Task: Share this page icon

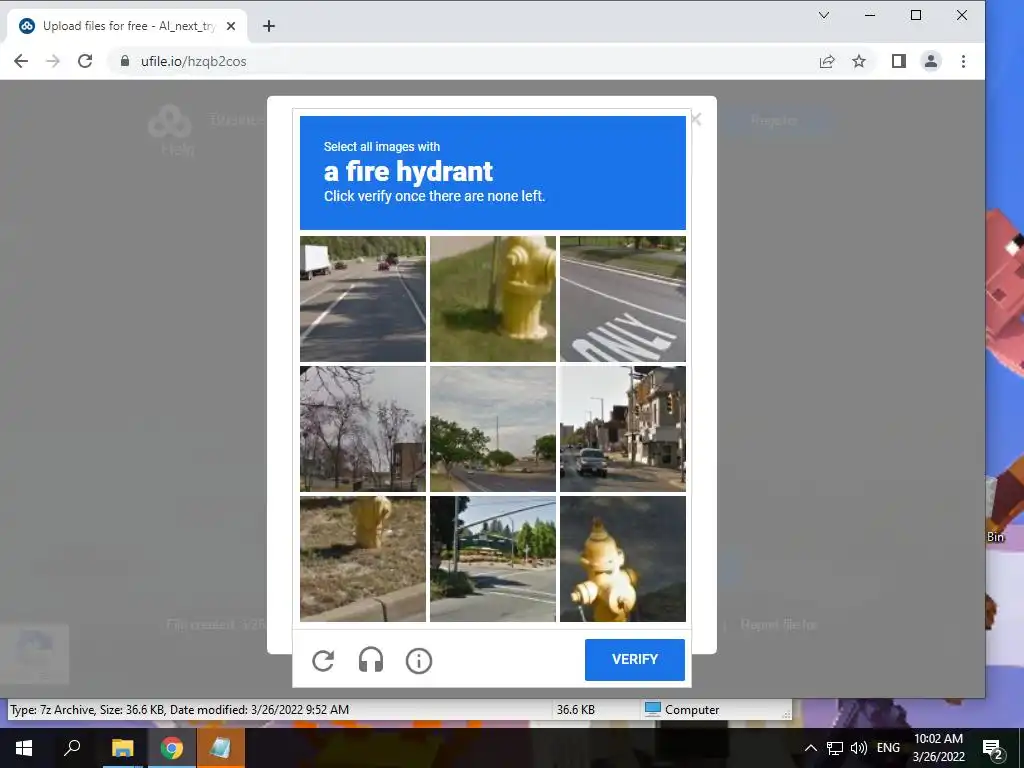Action: (x=827, y=61)
